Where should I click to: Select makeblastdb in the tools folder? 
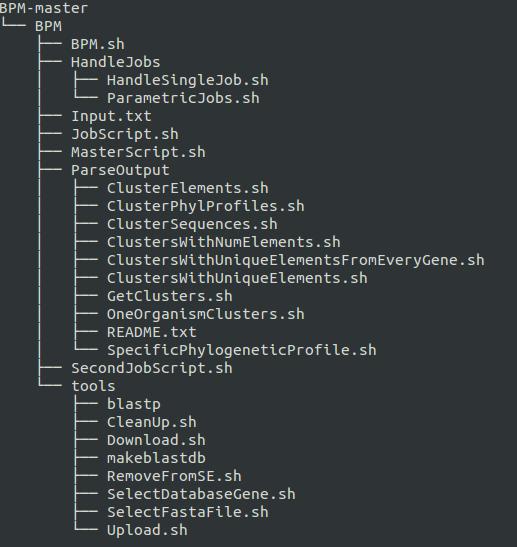tap(156, 458)
